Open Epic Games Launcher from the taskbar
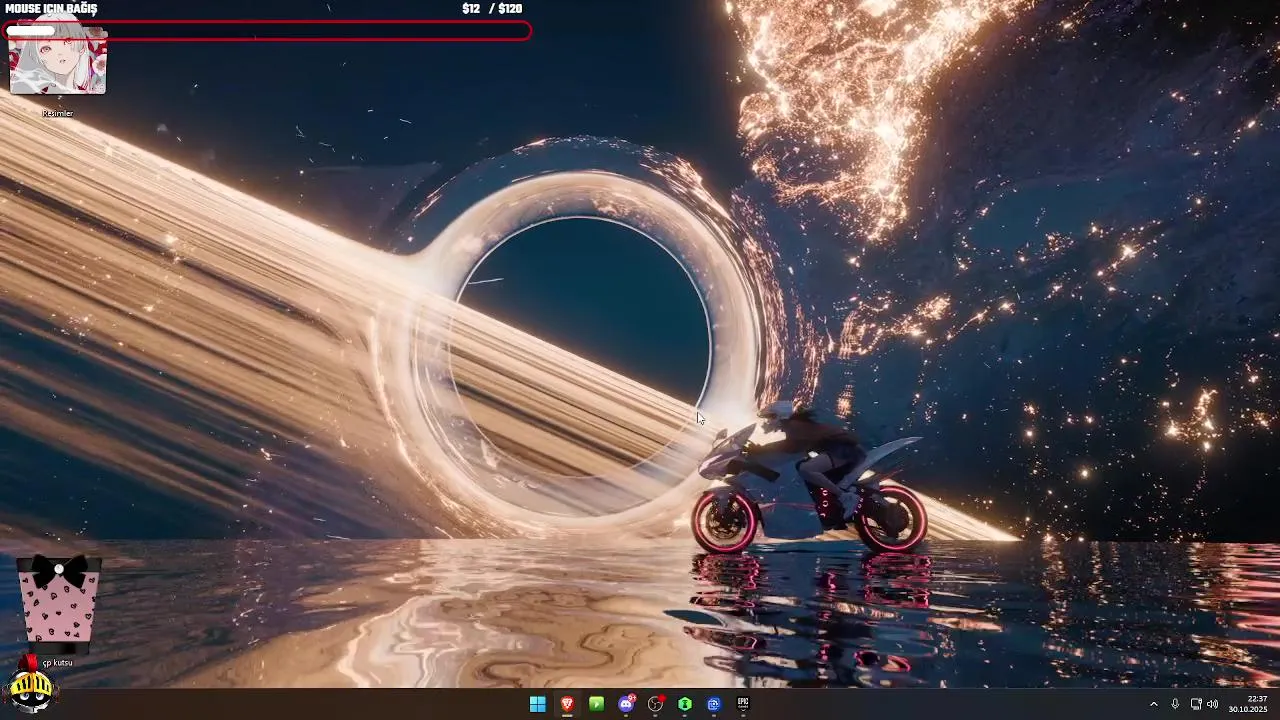Image resolution: width=1280 pixels, height=720 pixels. [743, 704]
